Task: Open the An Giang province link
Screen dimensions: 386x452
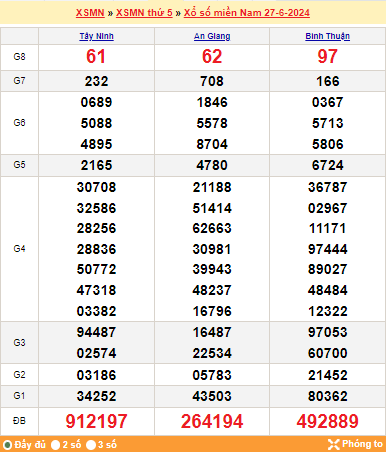Action: pos(212,36)
